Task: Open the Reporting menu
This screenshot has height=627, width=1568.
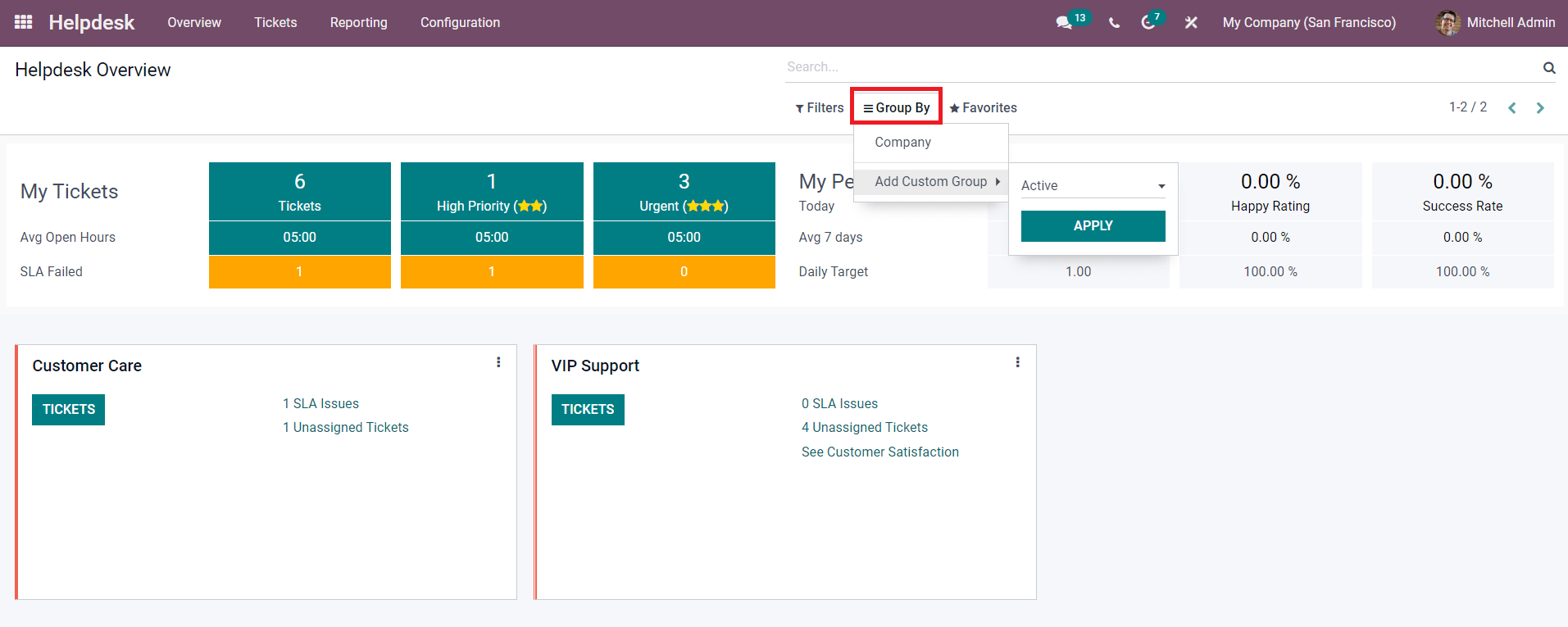Action: pyautogui.click(x=359, y=23)
